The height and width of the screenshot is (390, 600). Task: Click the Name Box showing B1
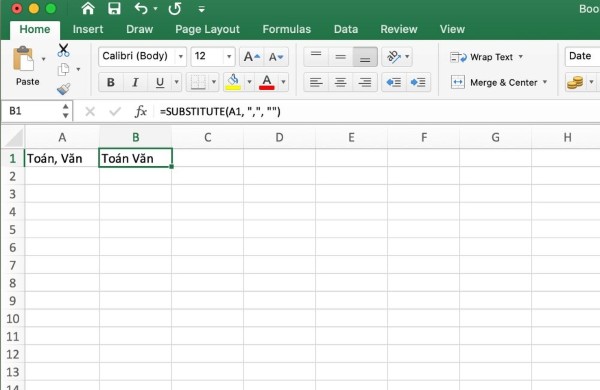31,111
